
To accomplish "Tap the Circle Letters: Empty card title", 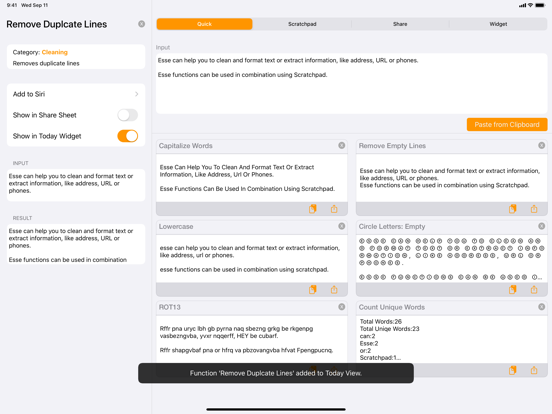I will pyautogui.click(x=392, y=226).
